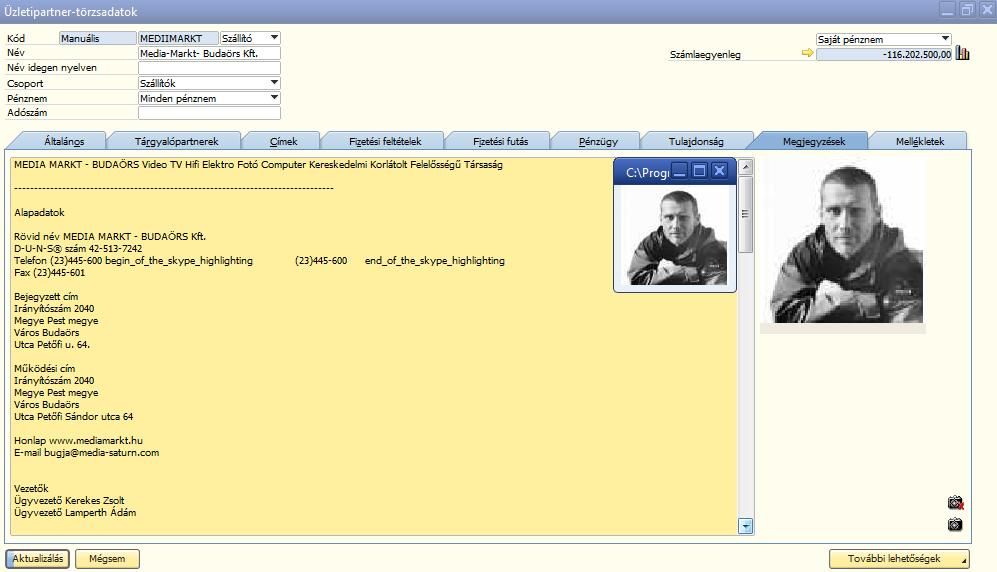Open the Tárgyalópartnerek tab

pyautogui.click(x=176, y=141)
